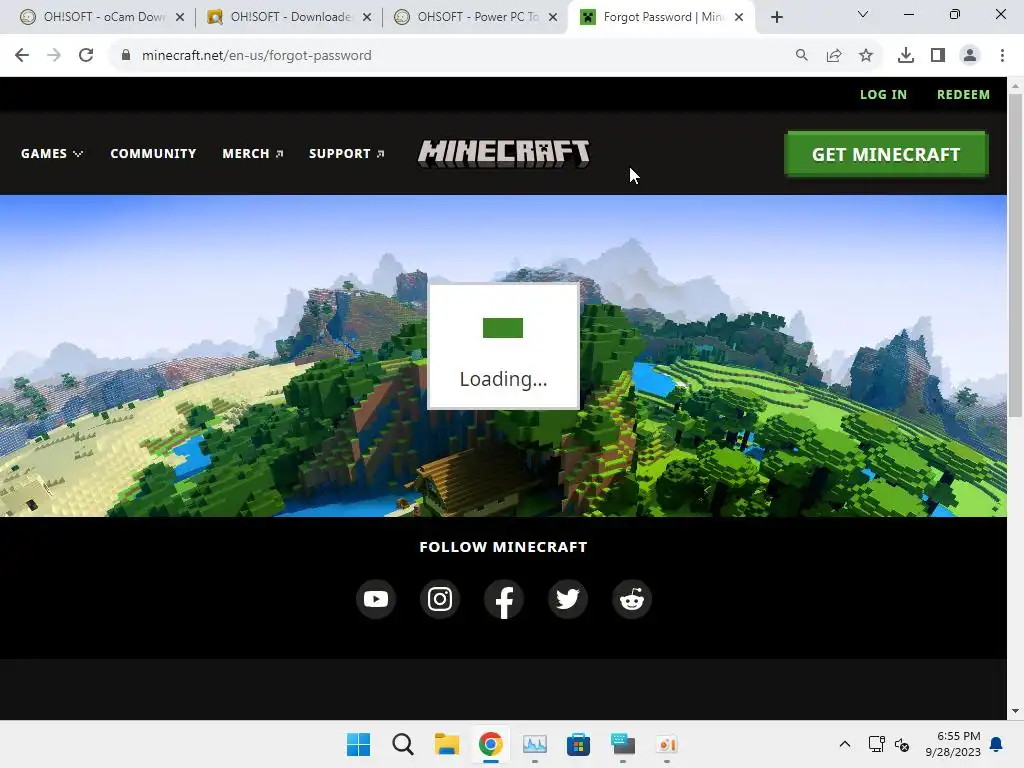Click the FOLLOW MINECRAFT heading
1024x768 pixels.
pyautogui.click(x=504, y=547)
